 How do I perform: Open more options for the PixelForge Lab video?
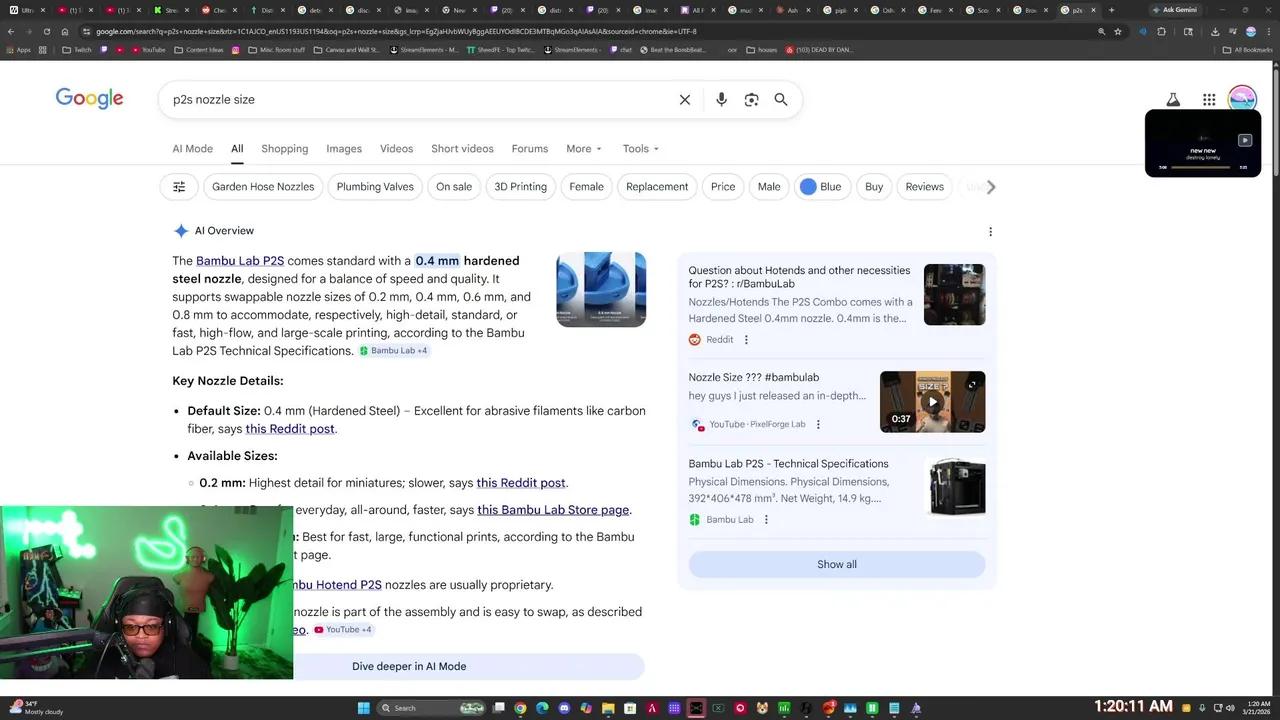coord(818,424)
